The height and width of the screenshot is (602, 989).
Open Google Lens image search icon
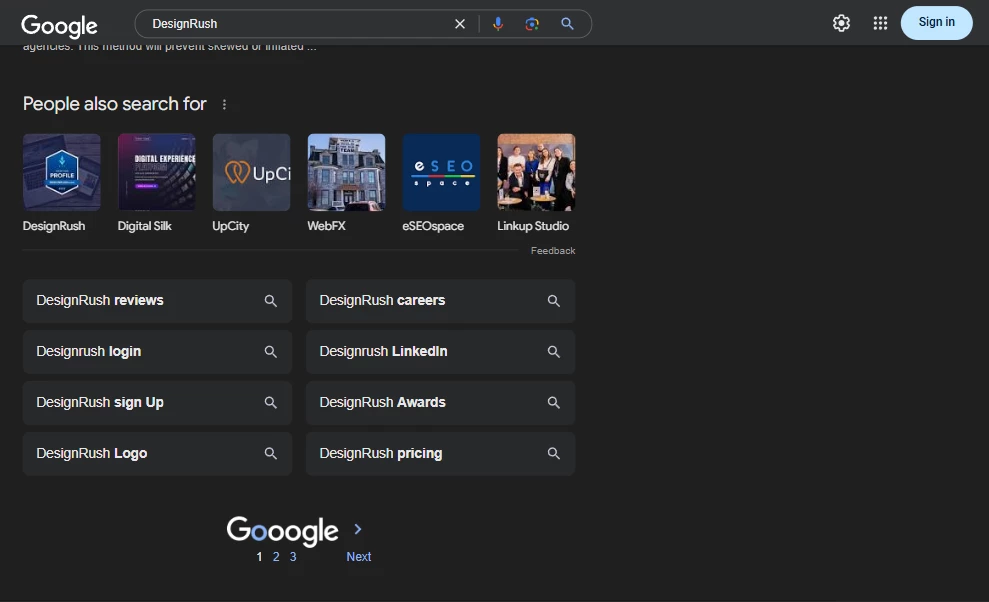coord(532,24)
